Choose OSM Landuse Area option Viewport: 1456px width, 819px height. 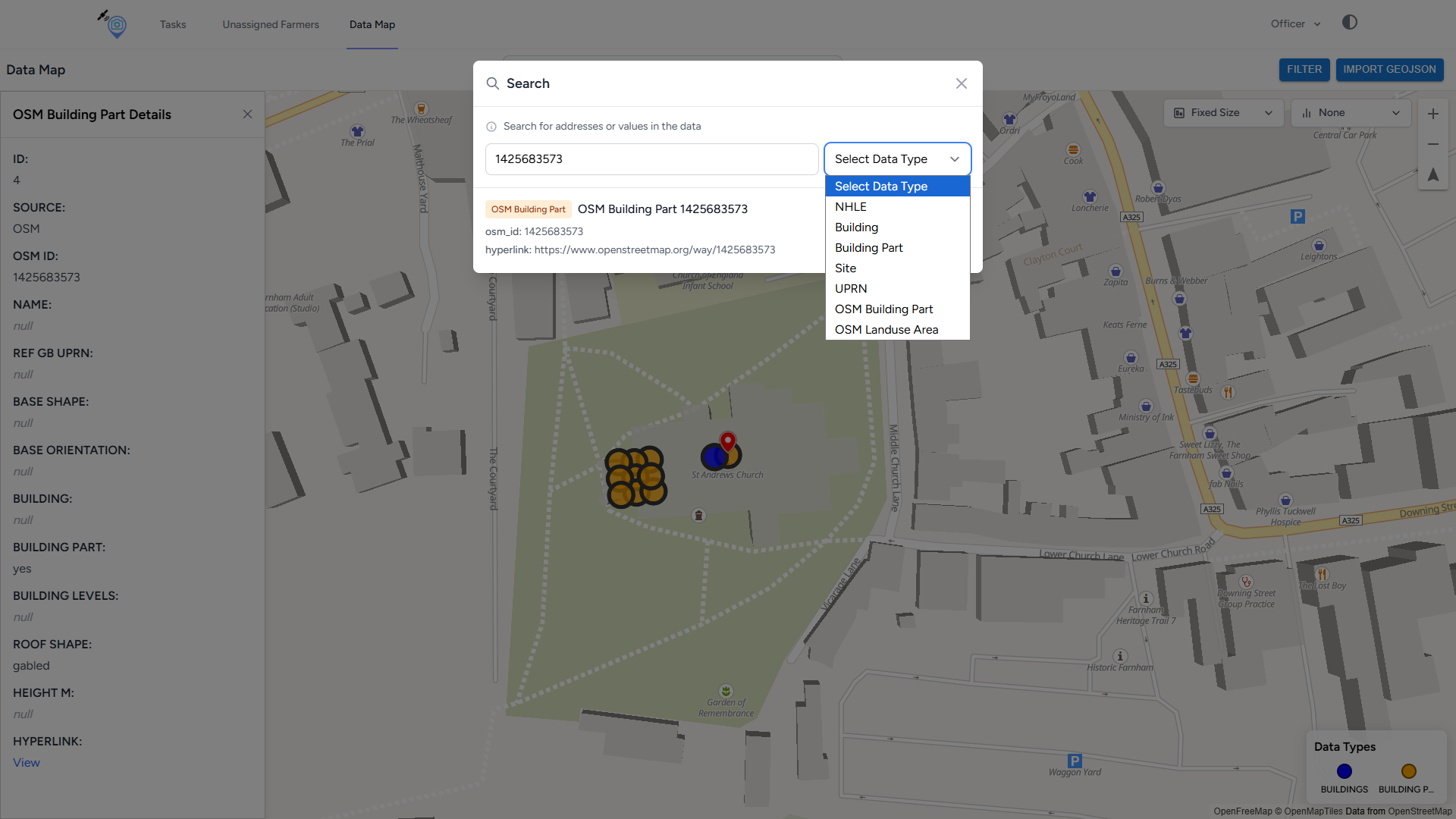886,330
